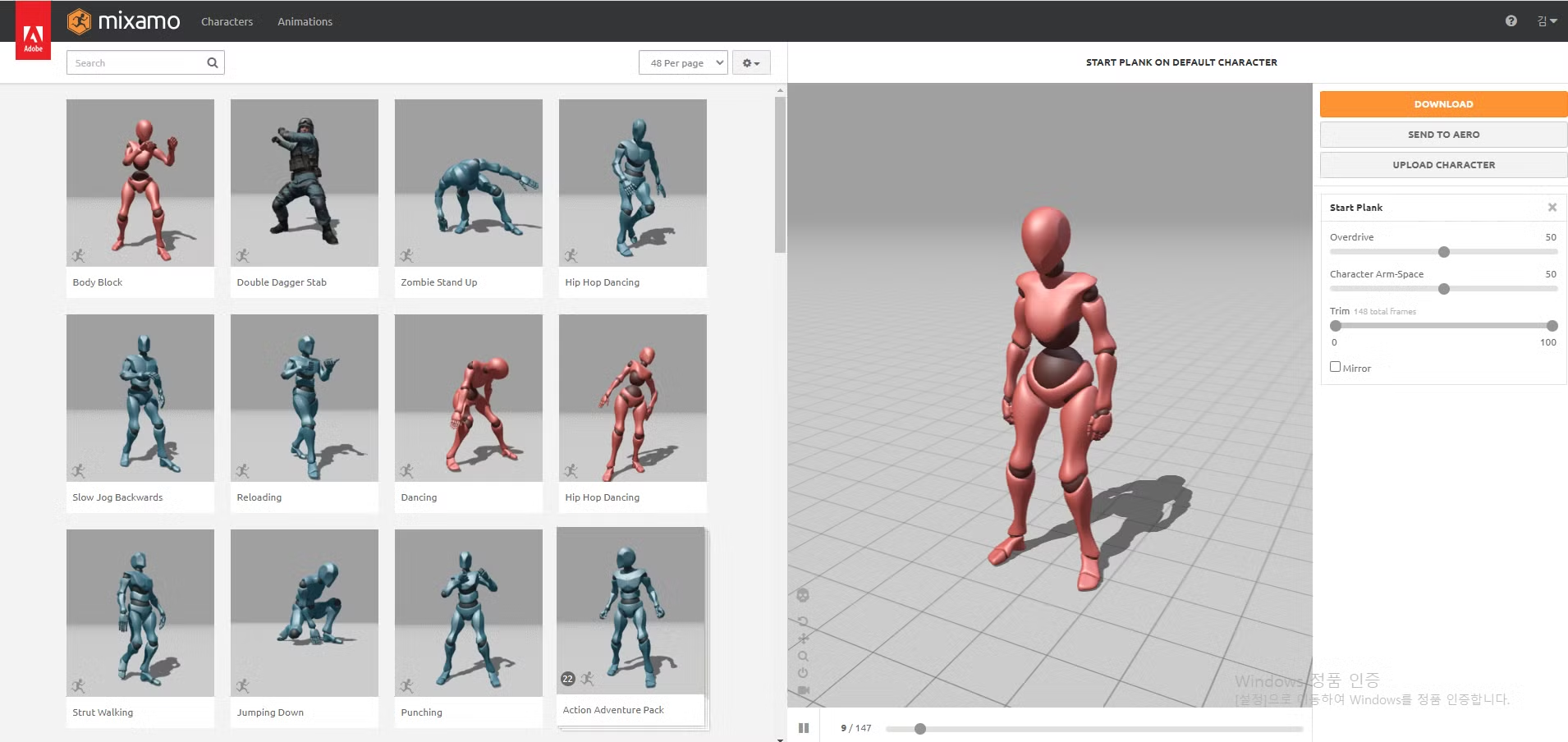This screenshot has height=742, width=1568.
Task: Open the user account menu
Action: click(1547, 21)
